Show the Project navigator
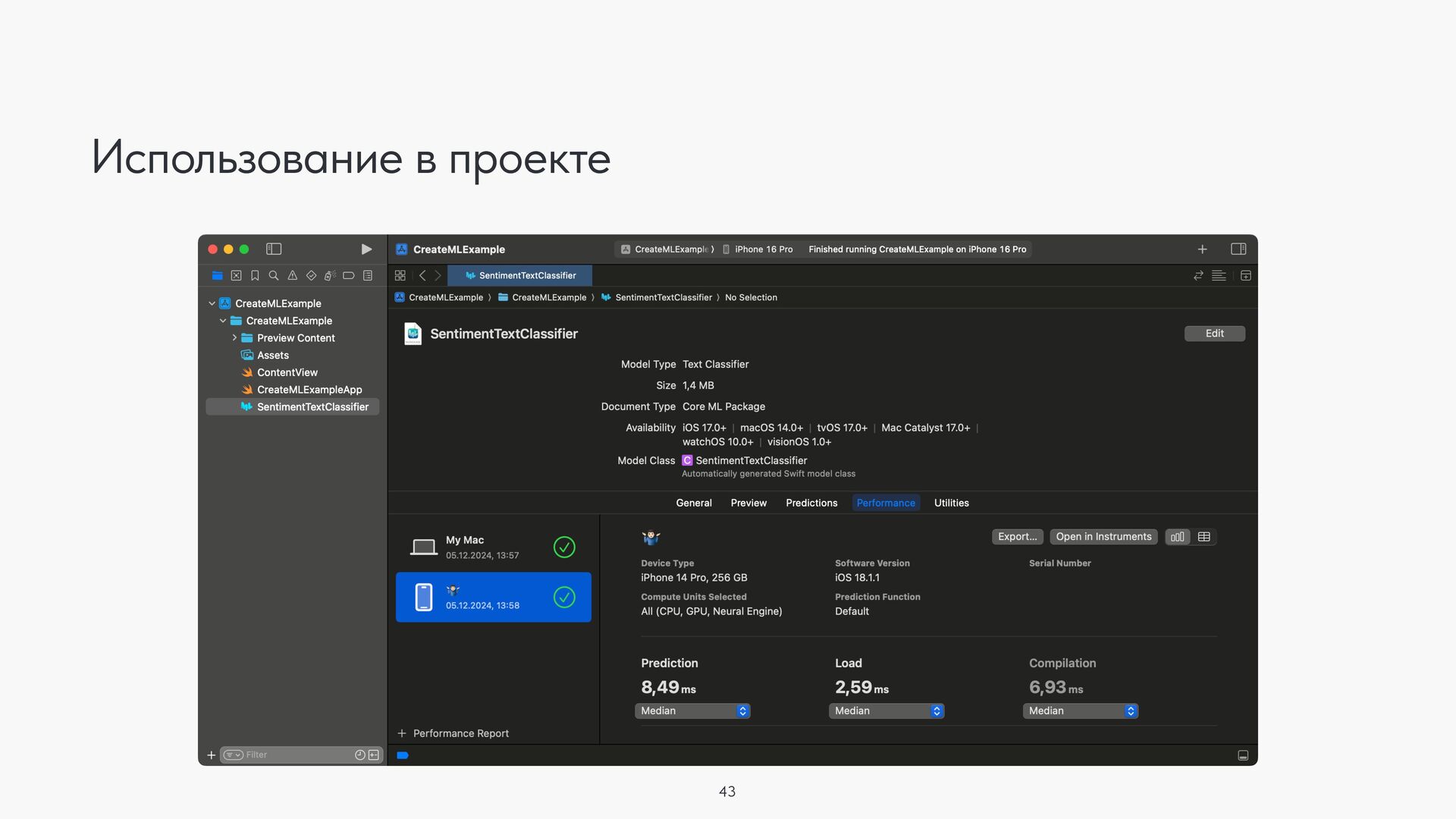The width and height of the screenshot is (1456, 819). tap(218, 275)
